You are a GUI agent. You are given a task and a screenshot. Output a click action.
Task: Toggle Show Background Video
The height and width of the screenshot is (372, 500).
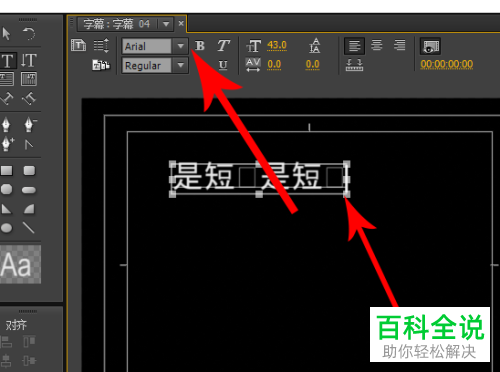click(430, 46)
